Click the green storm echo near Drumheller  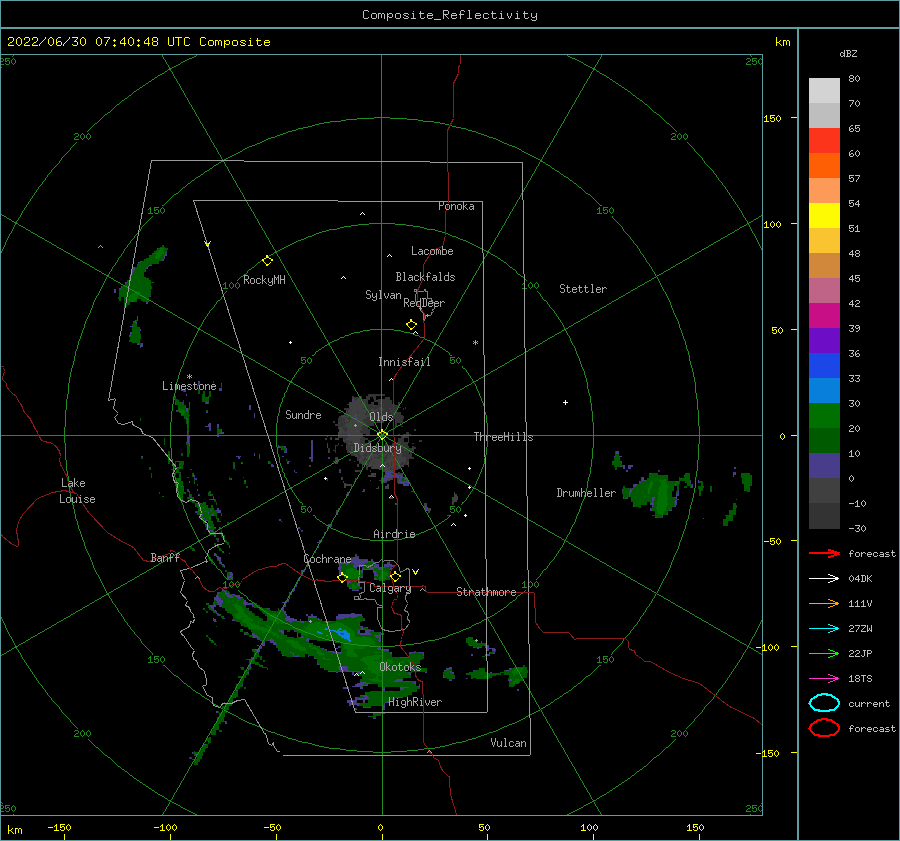(x=654, y=493)
